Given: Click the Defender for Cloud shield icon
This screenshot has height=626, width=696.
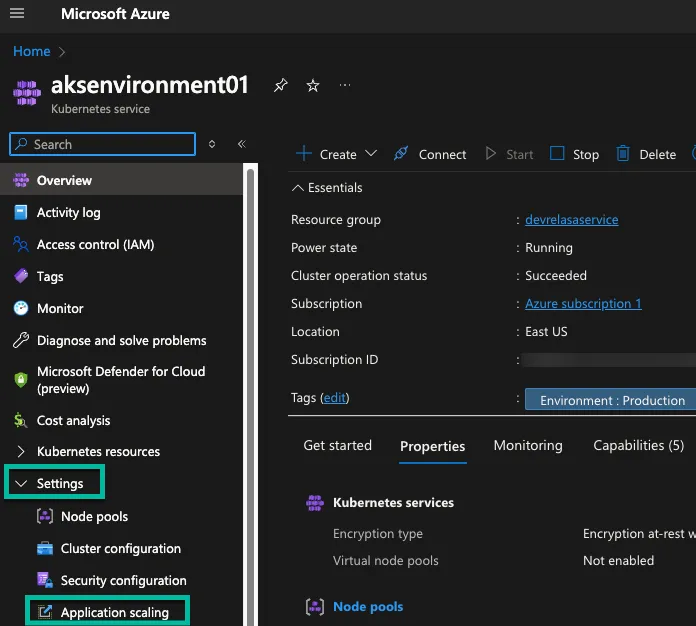Looking at the screenshot, I should coord(20,380).
